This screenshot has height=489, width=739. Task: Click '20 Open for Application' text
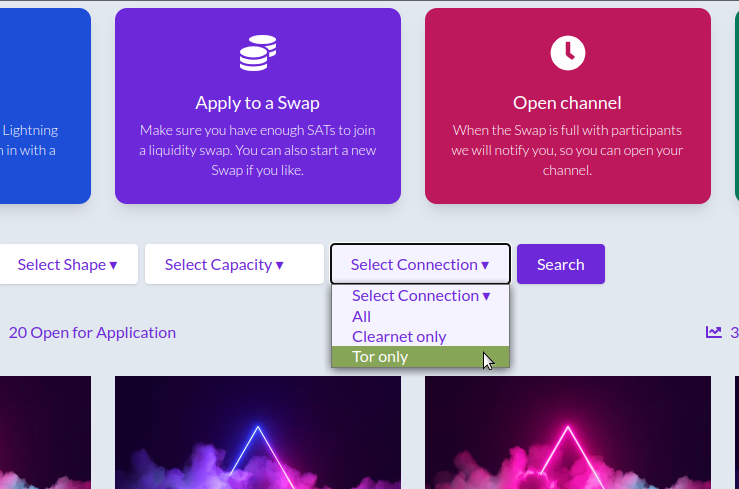pyautogui.click(x=92, y=333)
